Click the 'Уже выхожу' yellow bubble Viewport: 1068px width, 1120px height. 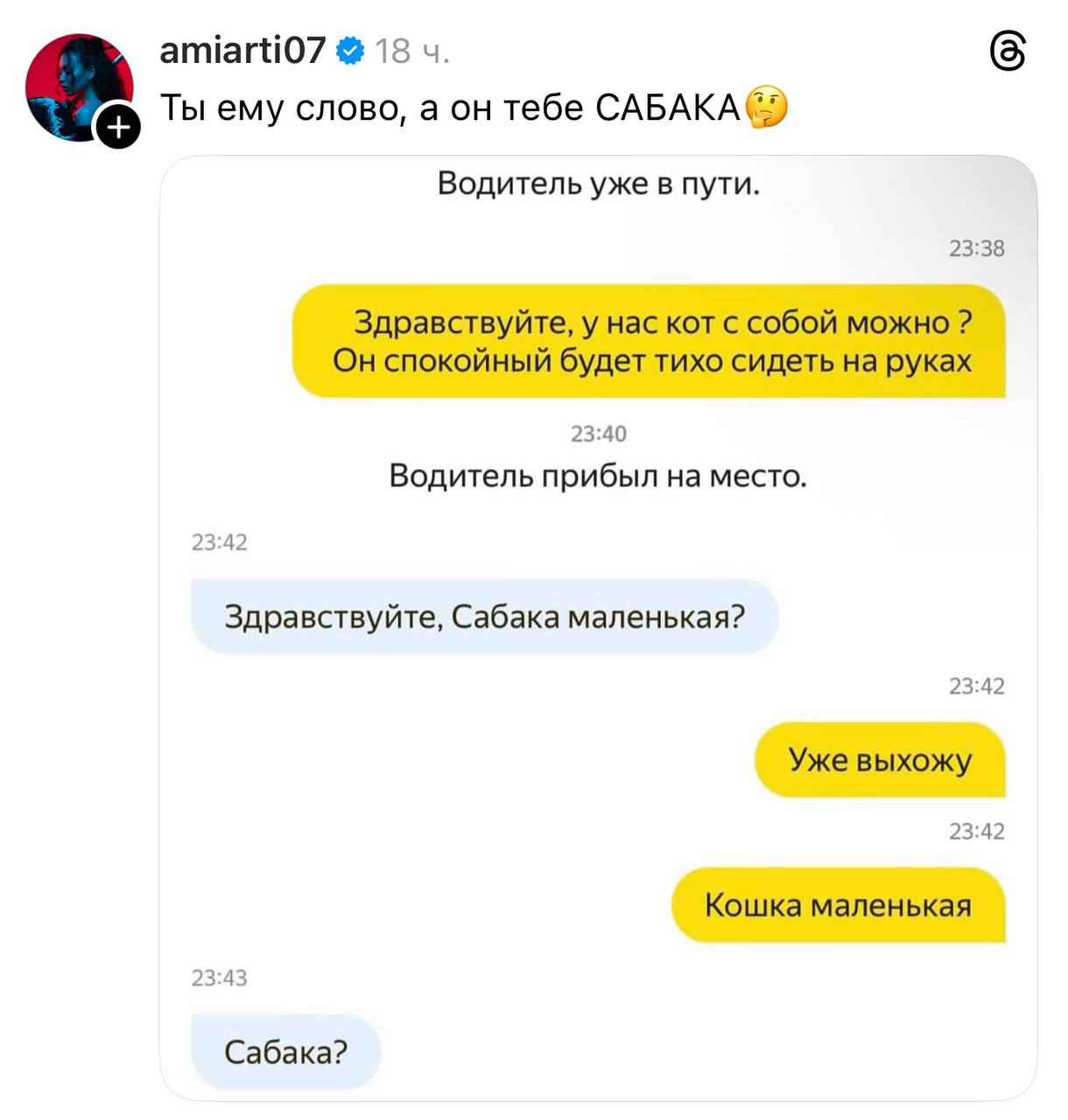click(880, 759)
